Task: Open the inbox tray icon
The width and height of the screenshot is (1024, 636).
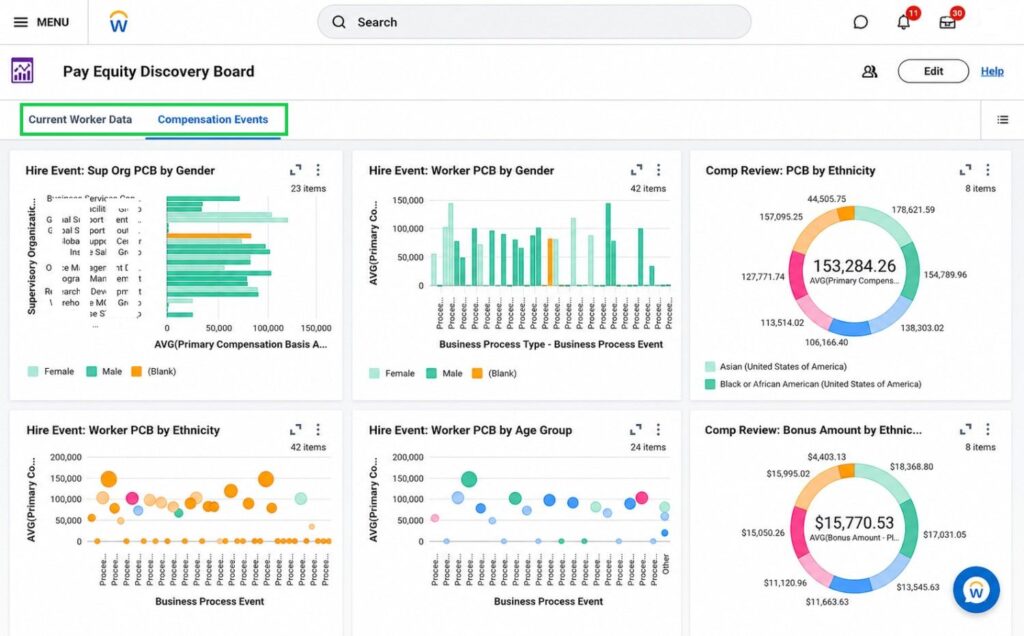Action: coord(947,22)
